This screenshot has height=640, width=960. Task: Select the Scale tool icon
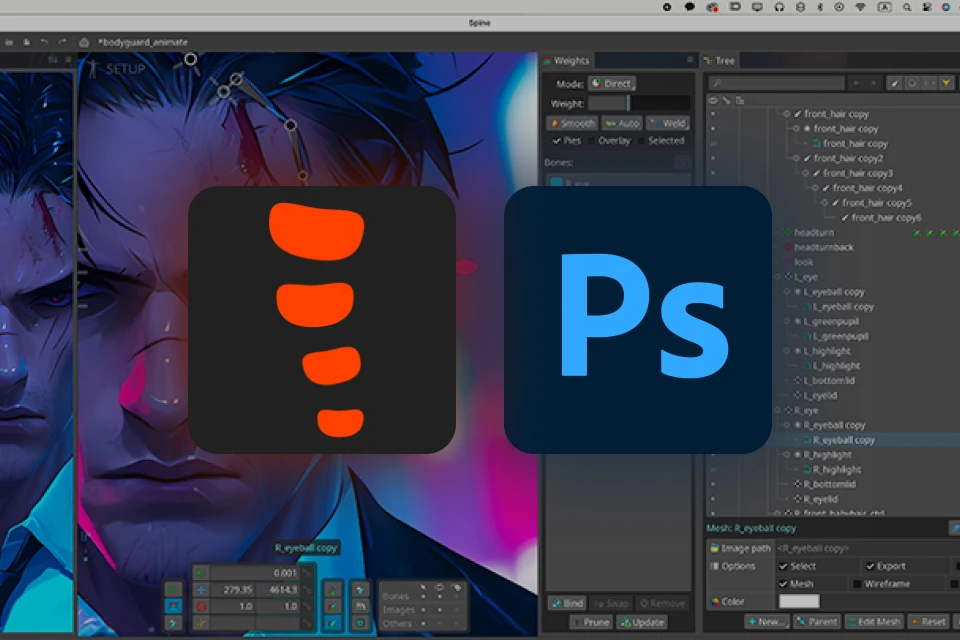[x=201, y=606]
